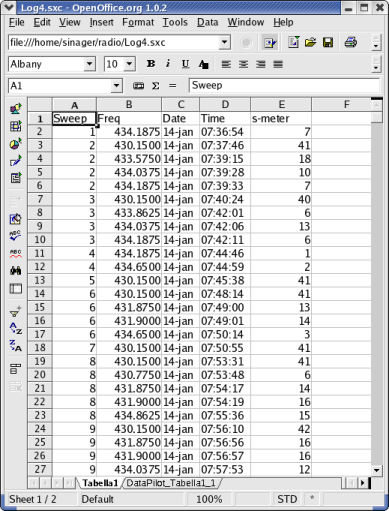Select the s-meter value 42 cell
Viewport: 389px width, 511px height.
coord(281,429)
